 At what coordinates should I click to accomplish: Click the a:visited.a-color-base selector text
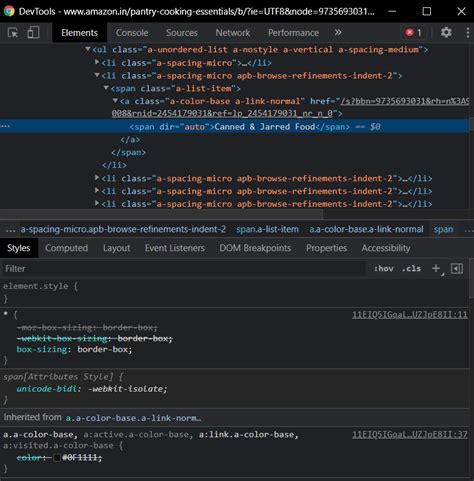coord(59,445)
